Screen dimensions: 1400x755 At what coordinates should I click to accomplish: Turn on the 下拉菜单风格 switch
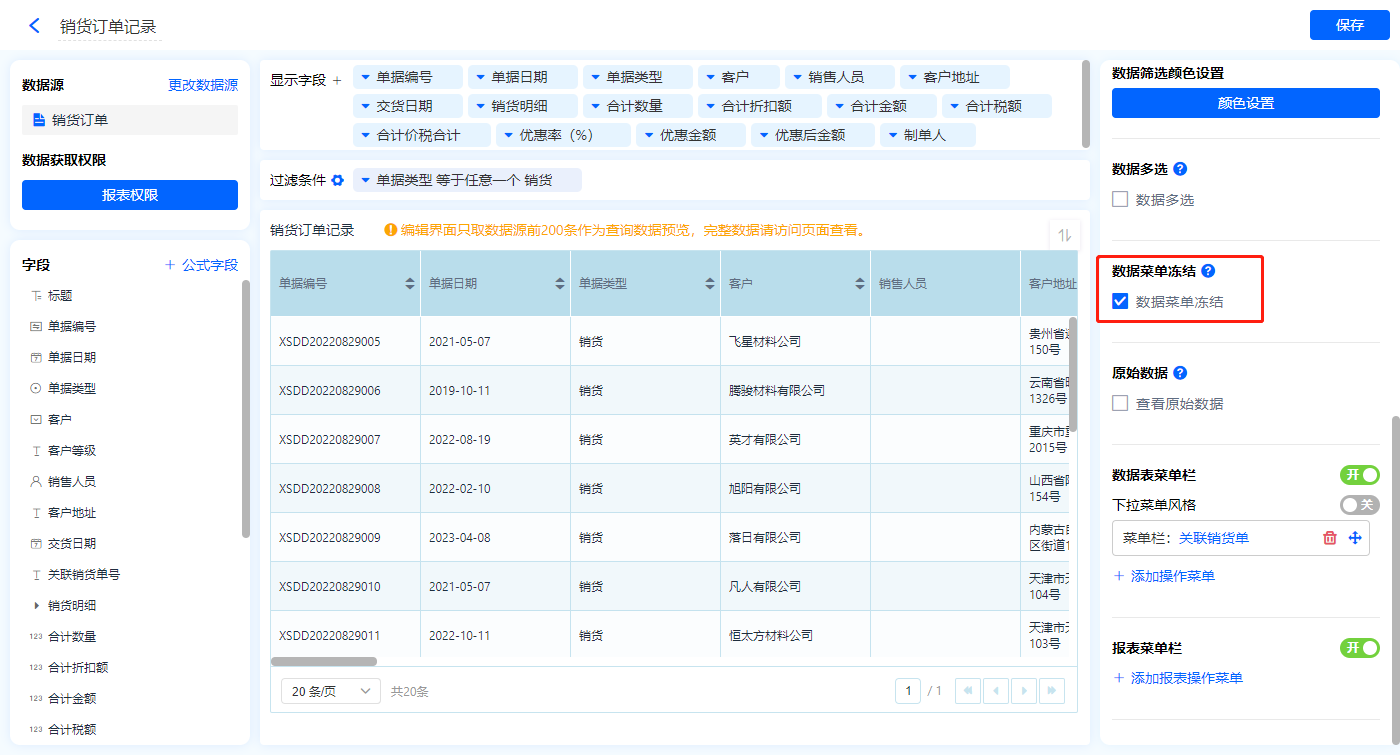(x=1359, y=505)
